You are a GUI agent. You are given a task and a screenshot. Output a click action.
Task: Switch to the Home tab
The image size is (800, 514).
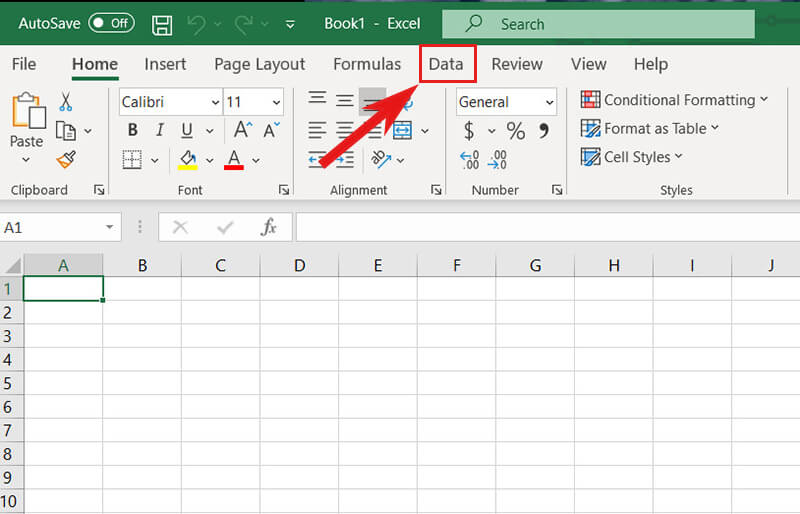tap(95, 64)
